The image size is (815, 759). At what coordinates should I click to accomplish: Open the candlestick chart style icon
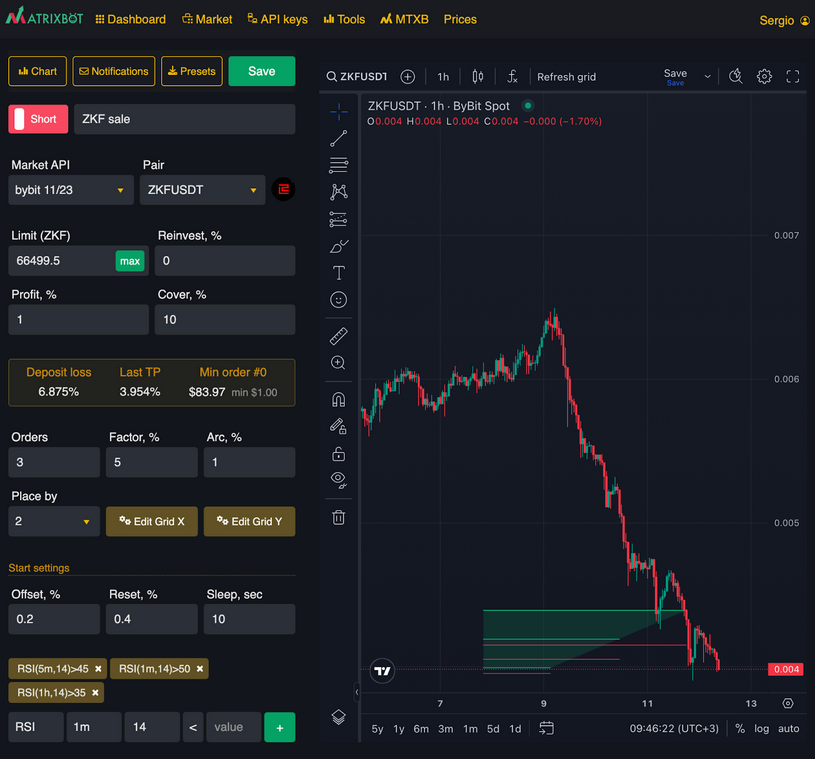coord(478,77)
